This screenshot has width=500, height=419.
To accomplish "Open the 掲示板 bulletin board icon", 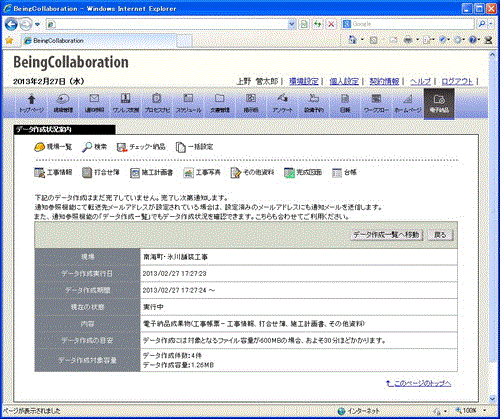I will click(251, 103).
